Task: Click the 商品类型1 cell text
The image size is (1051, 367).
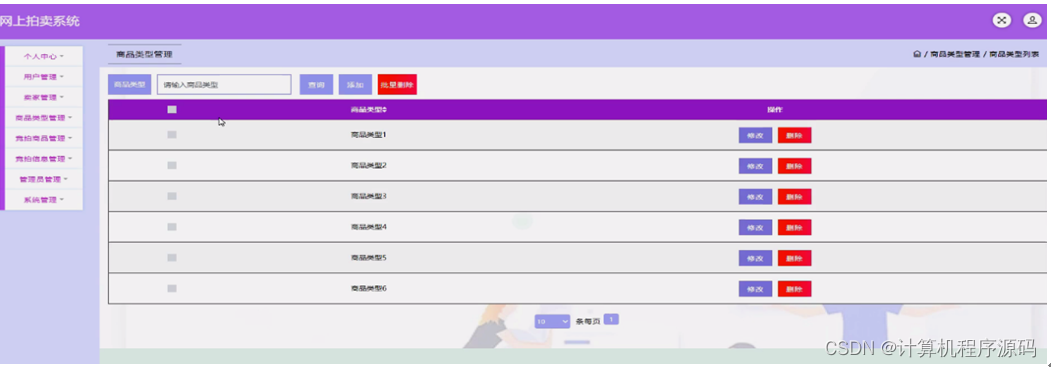Action: tap(369, 135)
